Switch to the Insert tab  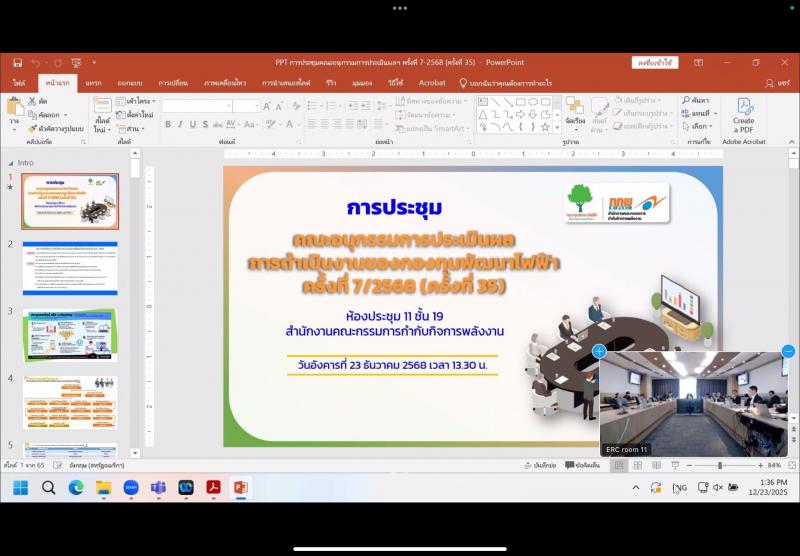93,83
